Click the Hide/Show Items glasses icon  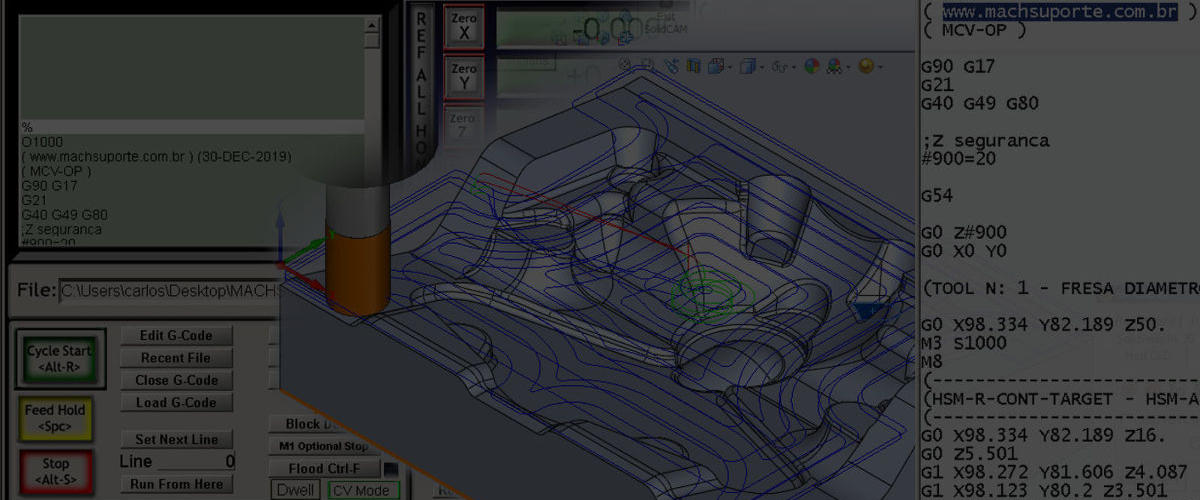[x=779, y=67]
